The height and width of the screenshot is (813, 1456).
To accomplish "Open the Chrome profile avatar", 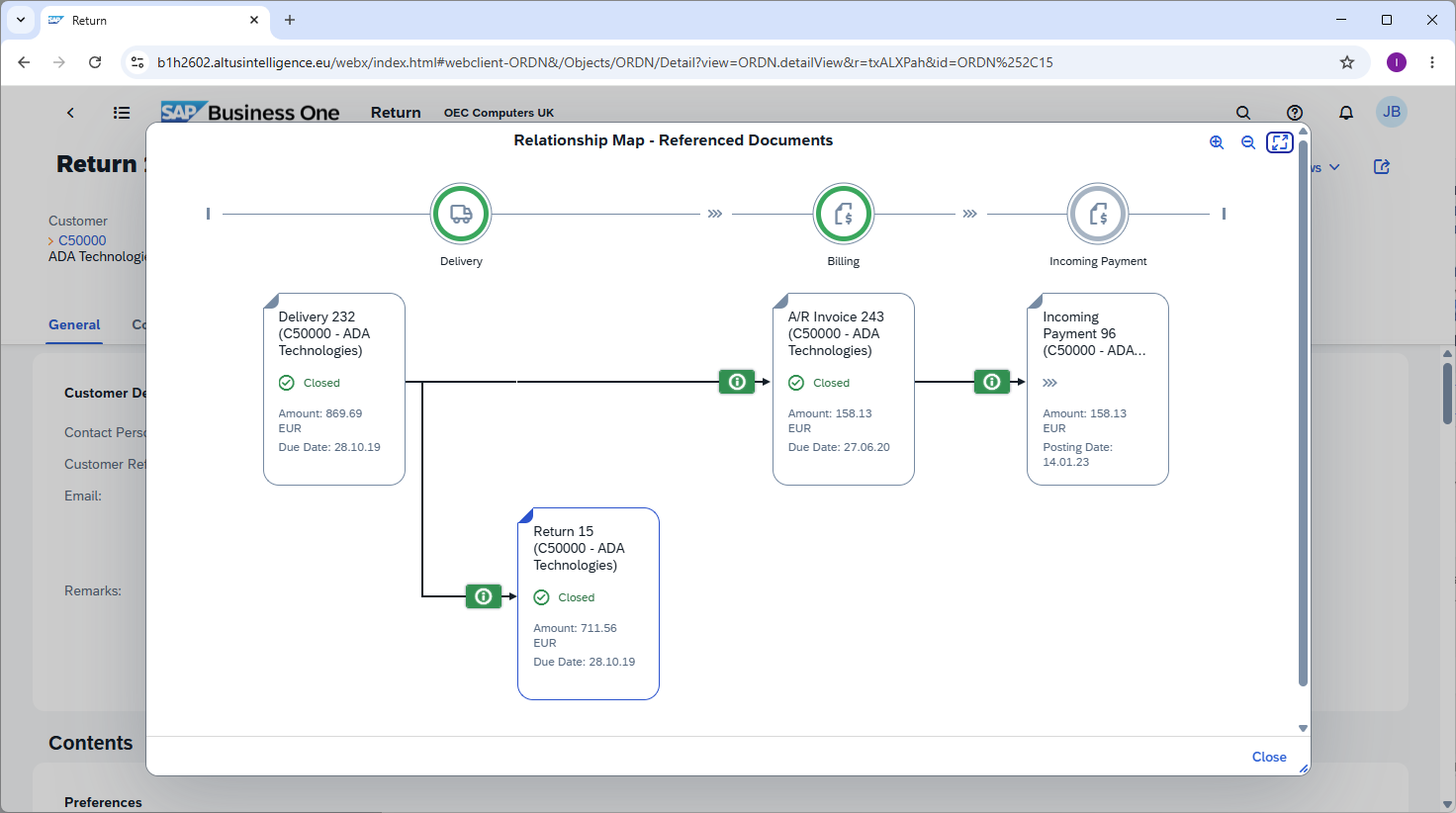I will 1397,62.
